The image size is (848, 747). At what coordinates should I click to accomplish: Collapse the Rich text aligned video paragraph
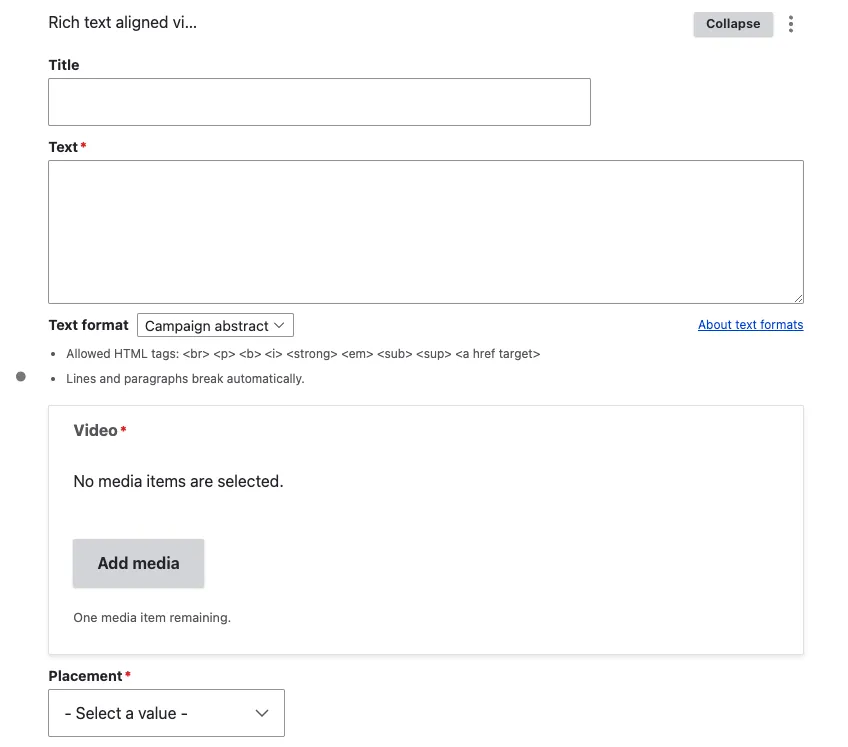[733, 24]
